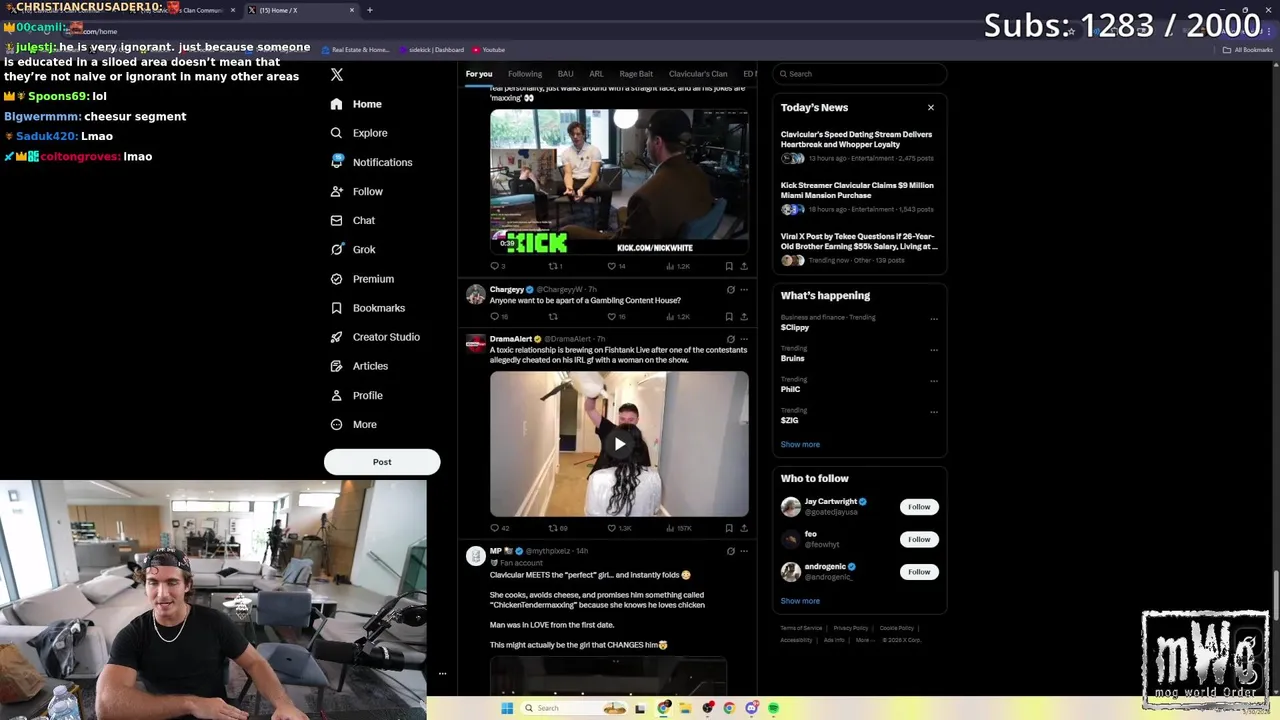Show more under What's happening
This screenshot has height=720, width=1280.
coord(800,445)
